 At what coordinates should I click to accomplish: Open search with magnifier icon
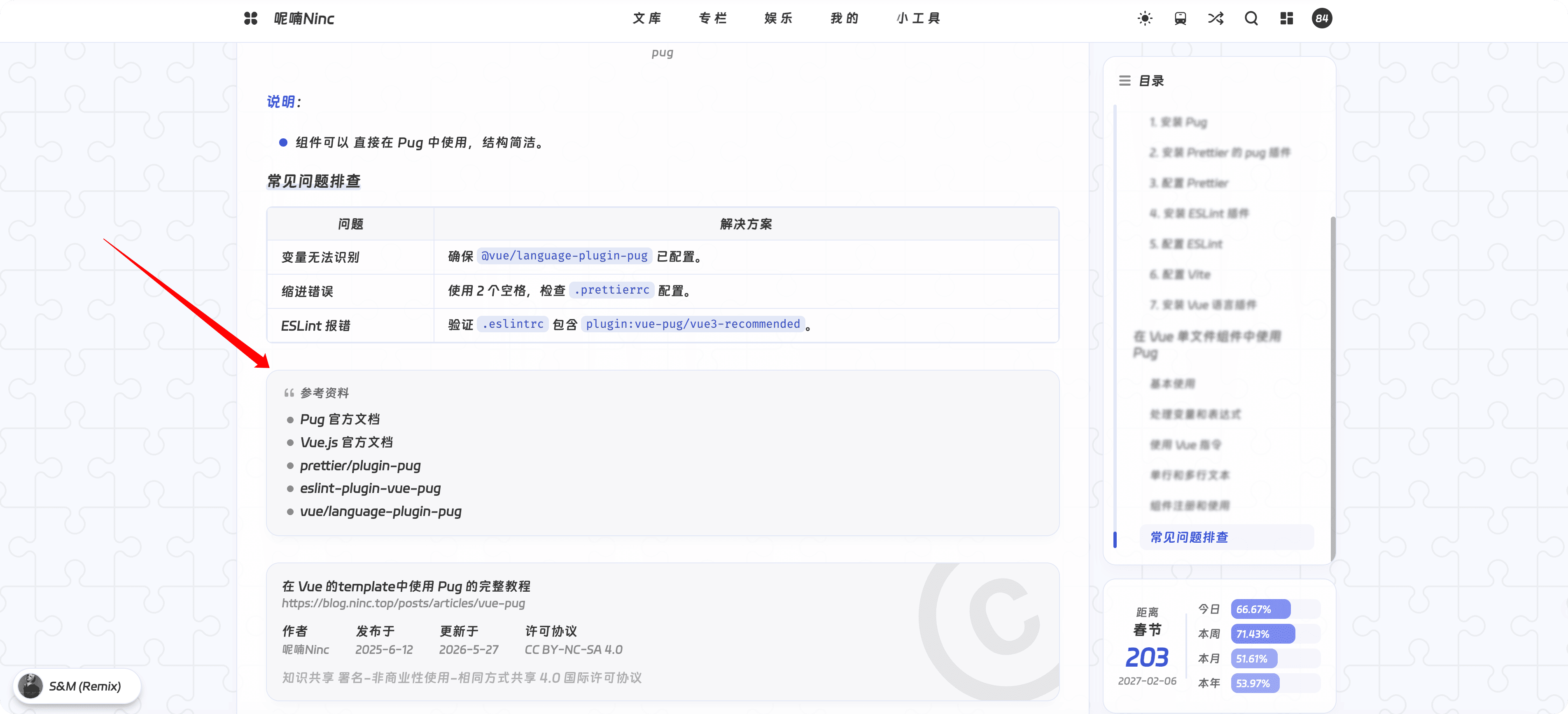1251,18
